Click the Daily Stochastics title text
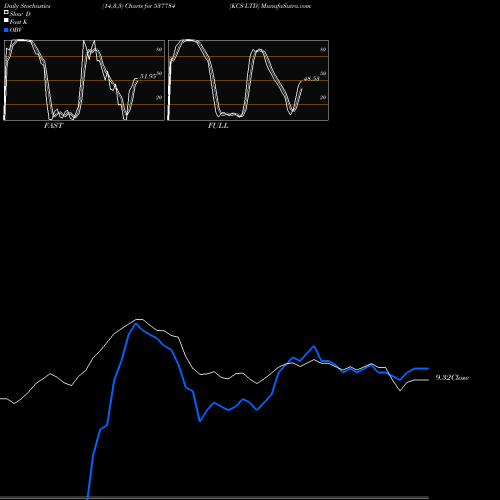The image size is (500, 500). coord(27,6)
